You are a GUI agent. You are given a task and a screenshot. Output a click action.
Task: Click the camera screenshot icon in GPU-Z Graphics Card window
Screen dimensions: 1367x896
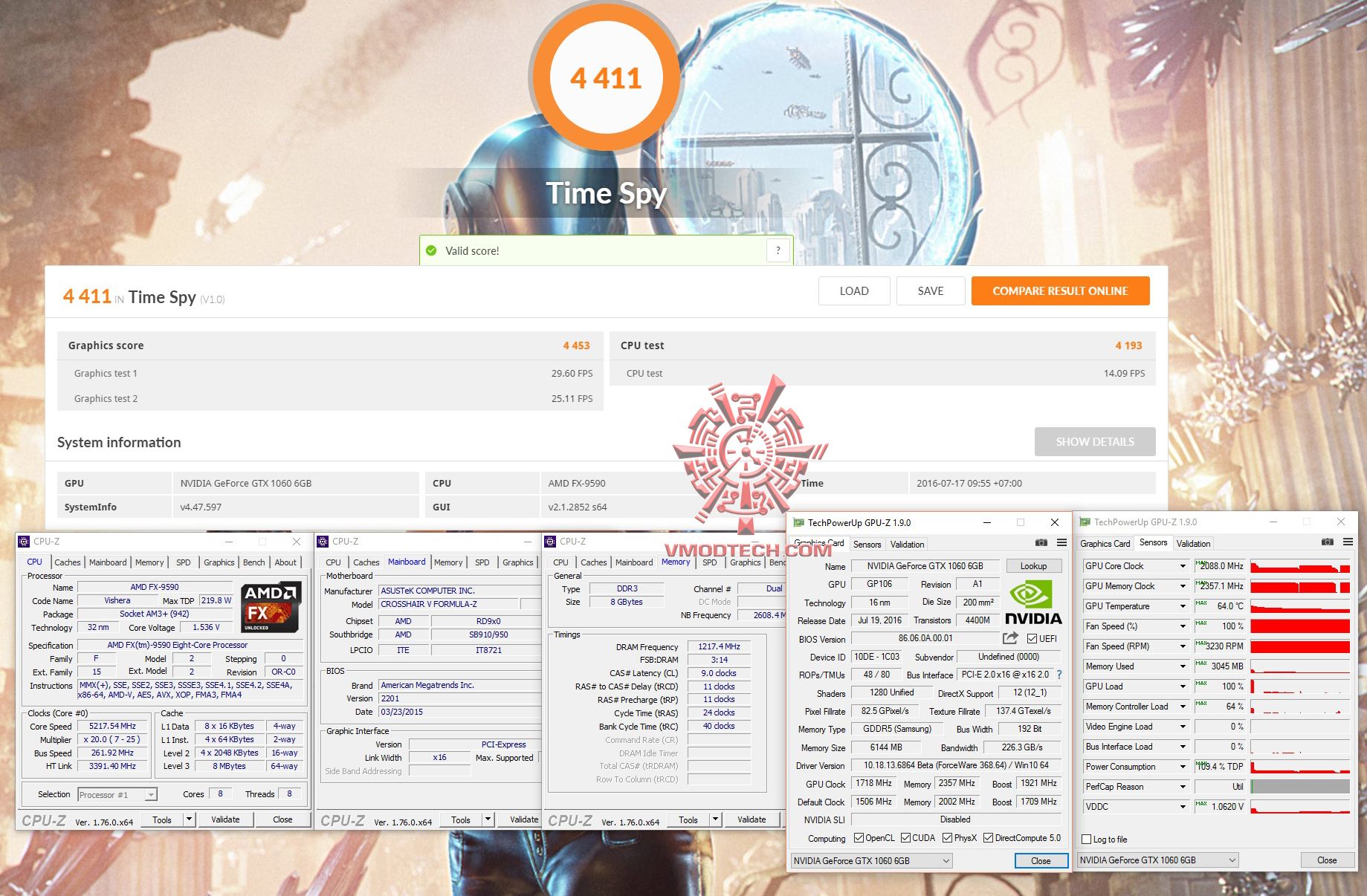[x=1041, y=543]
